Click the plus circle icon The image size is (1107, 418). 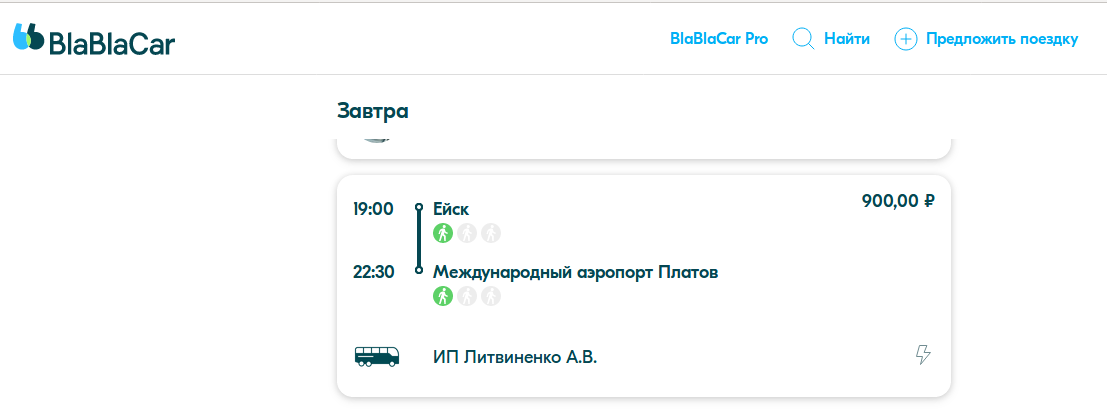906,39
